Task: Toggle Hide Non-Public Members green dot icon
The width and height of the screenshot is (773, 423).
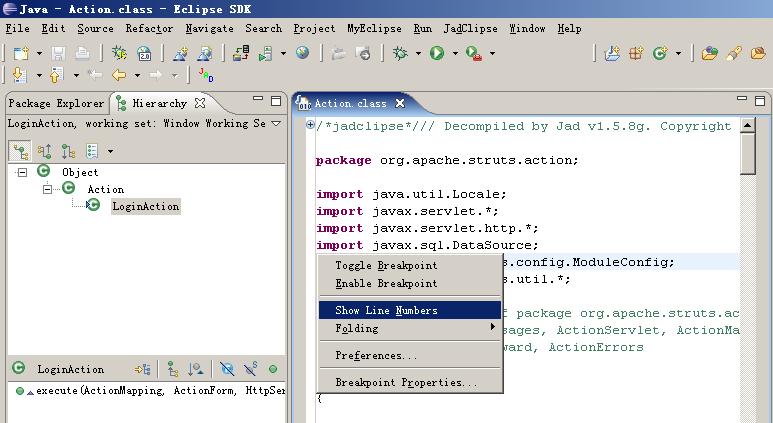Action: (273, 369)
